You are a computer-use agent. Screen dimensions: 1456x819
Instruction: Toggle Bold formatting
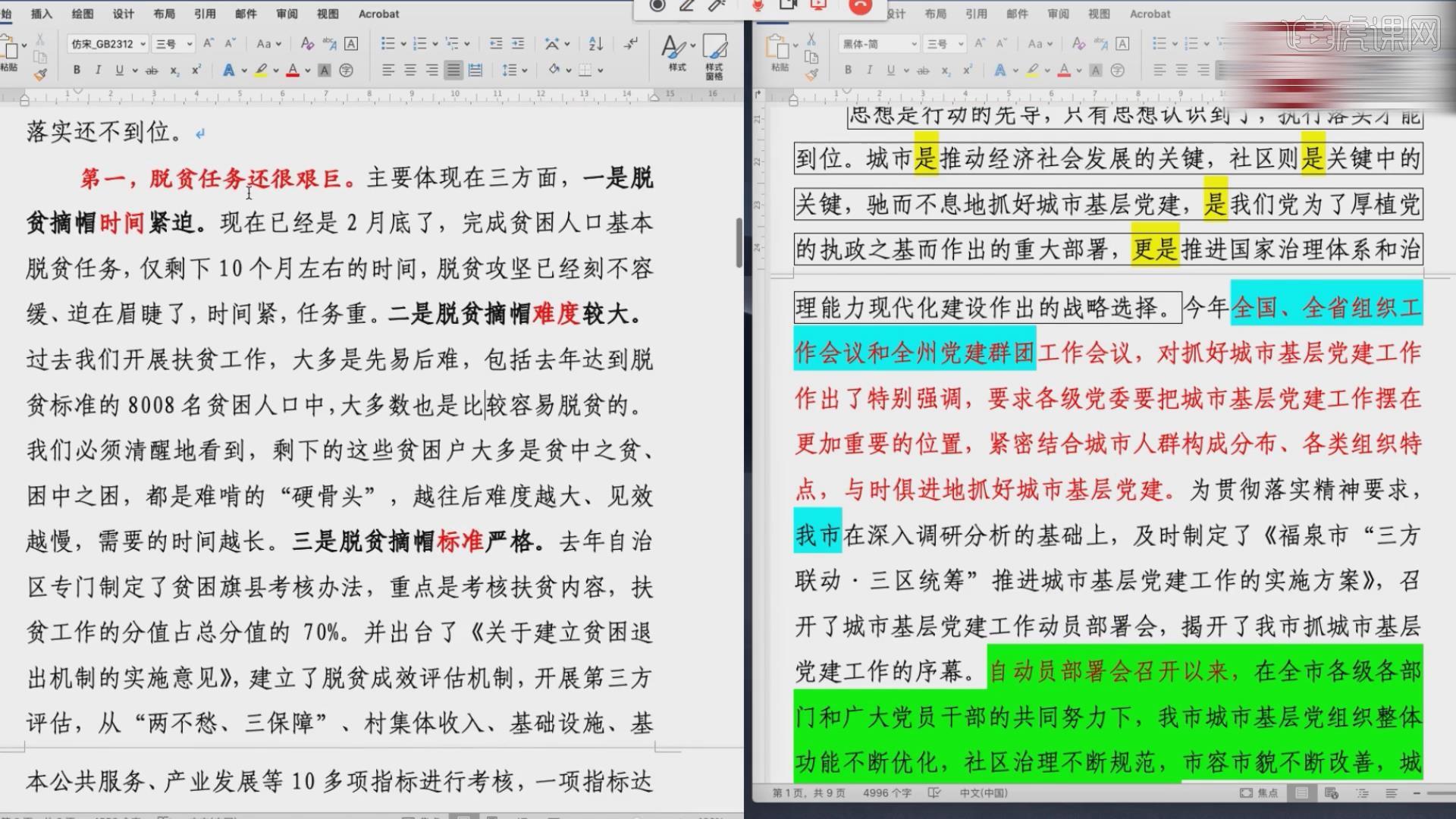pyautogui.click(x=77, y=69)
